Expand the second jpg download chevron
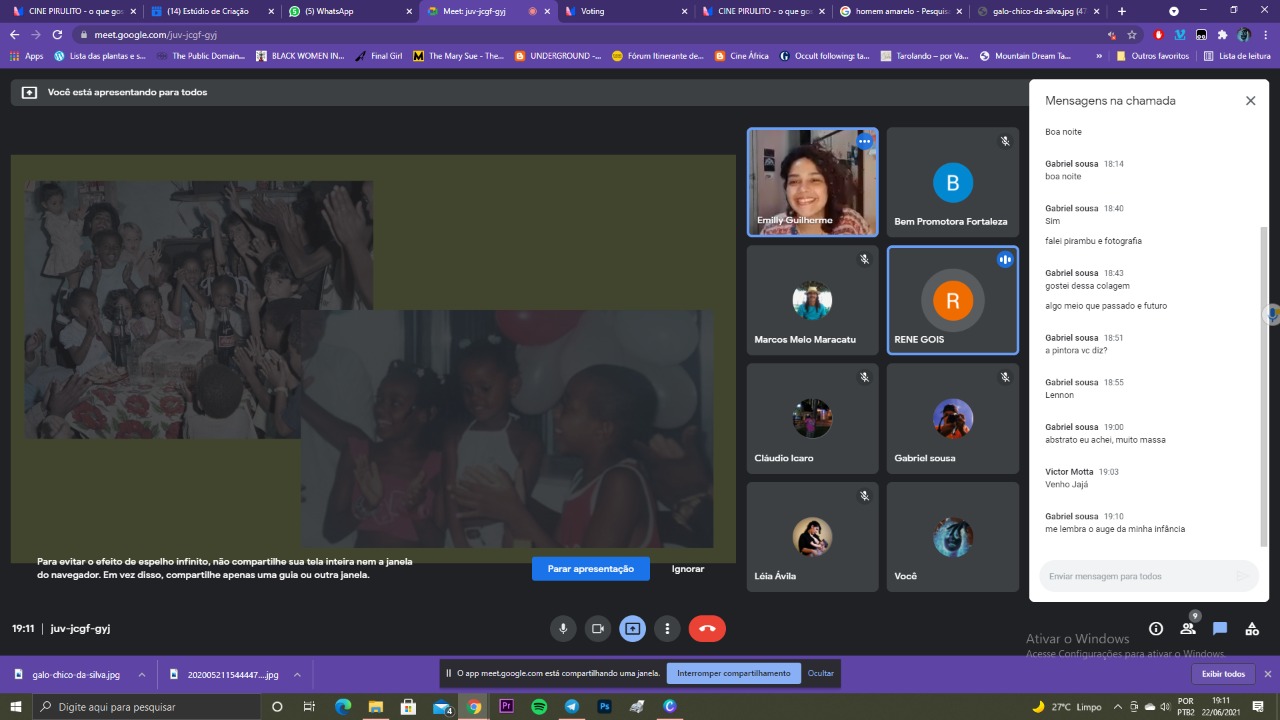The image size is (1280, 720). [x=297, y=675]
